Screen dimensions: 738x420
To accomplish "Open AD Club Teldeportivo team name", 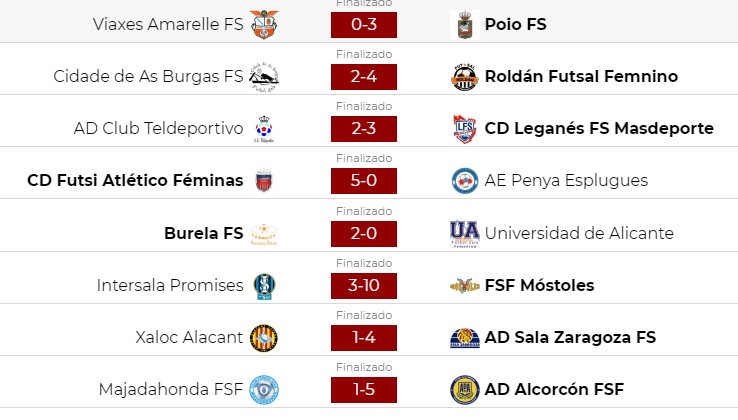I will pyautogui.click(x=159, y=128).
